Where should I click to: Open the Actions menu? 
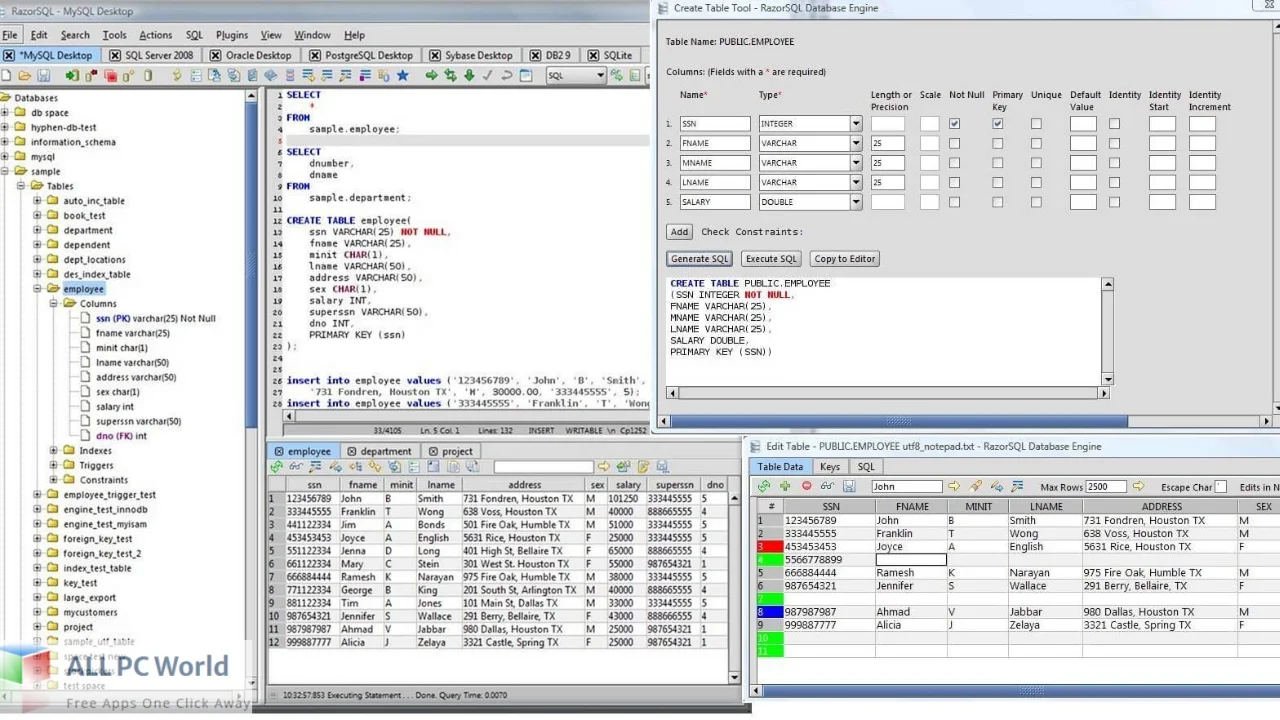point(155,35)
